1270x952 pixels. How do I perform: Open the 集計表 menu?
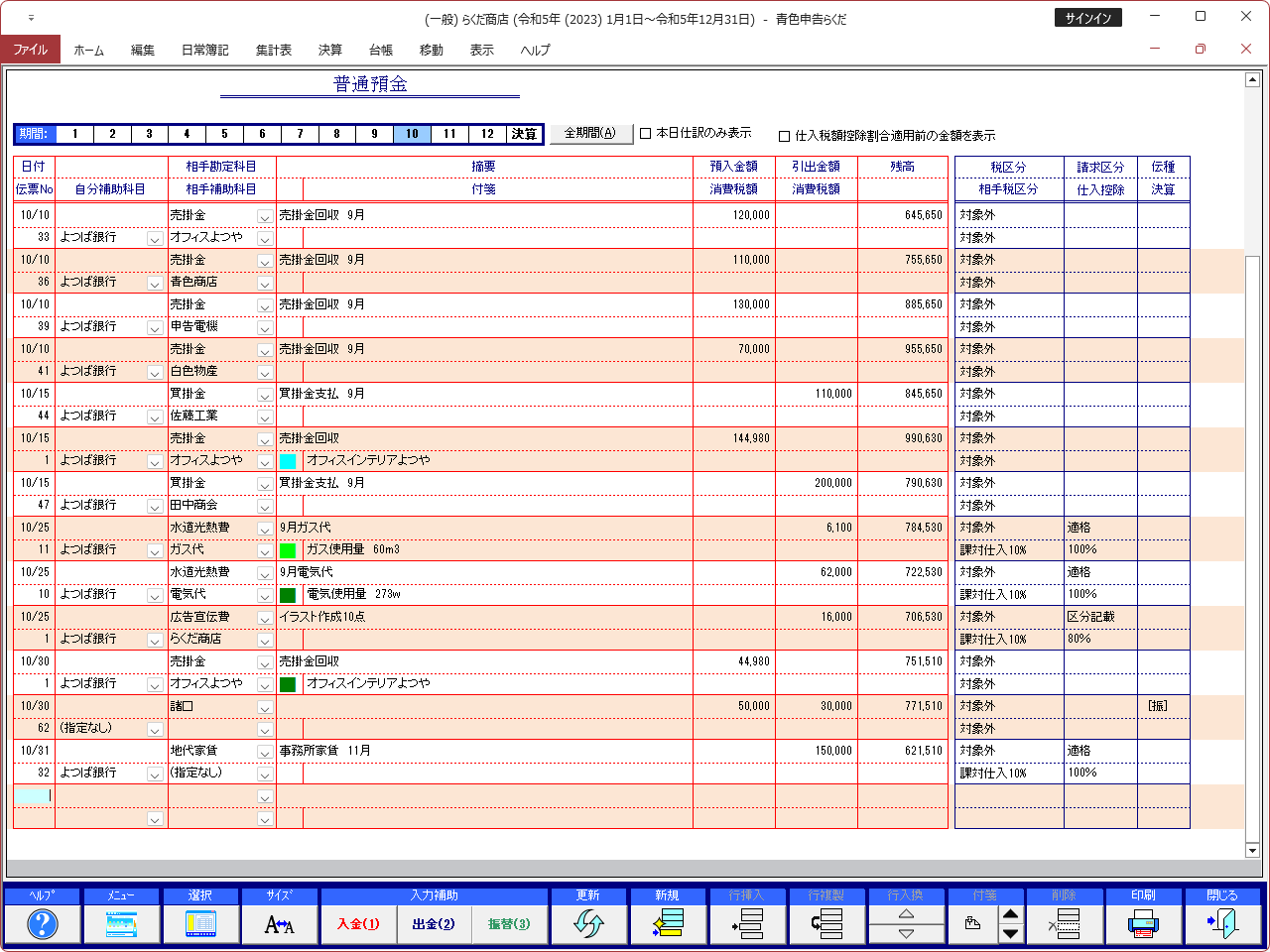click(274, 50)
